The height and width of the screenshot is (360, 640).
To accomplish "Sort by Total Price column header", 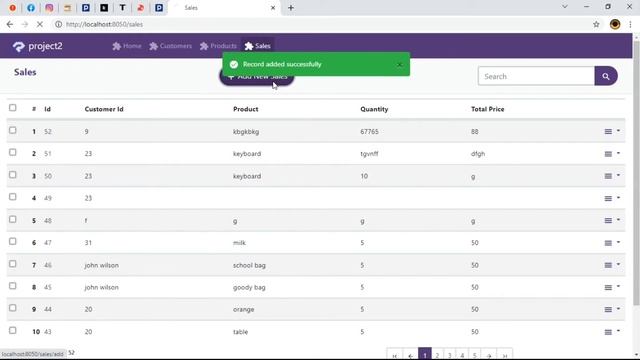I will click(488, 109).
